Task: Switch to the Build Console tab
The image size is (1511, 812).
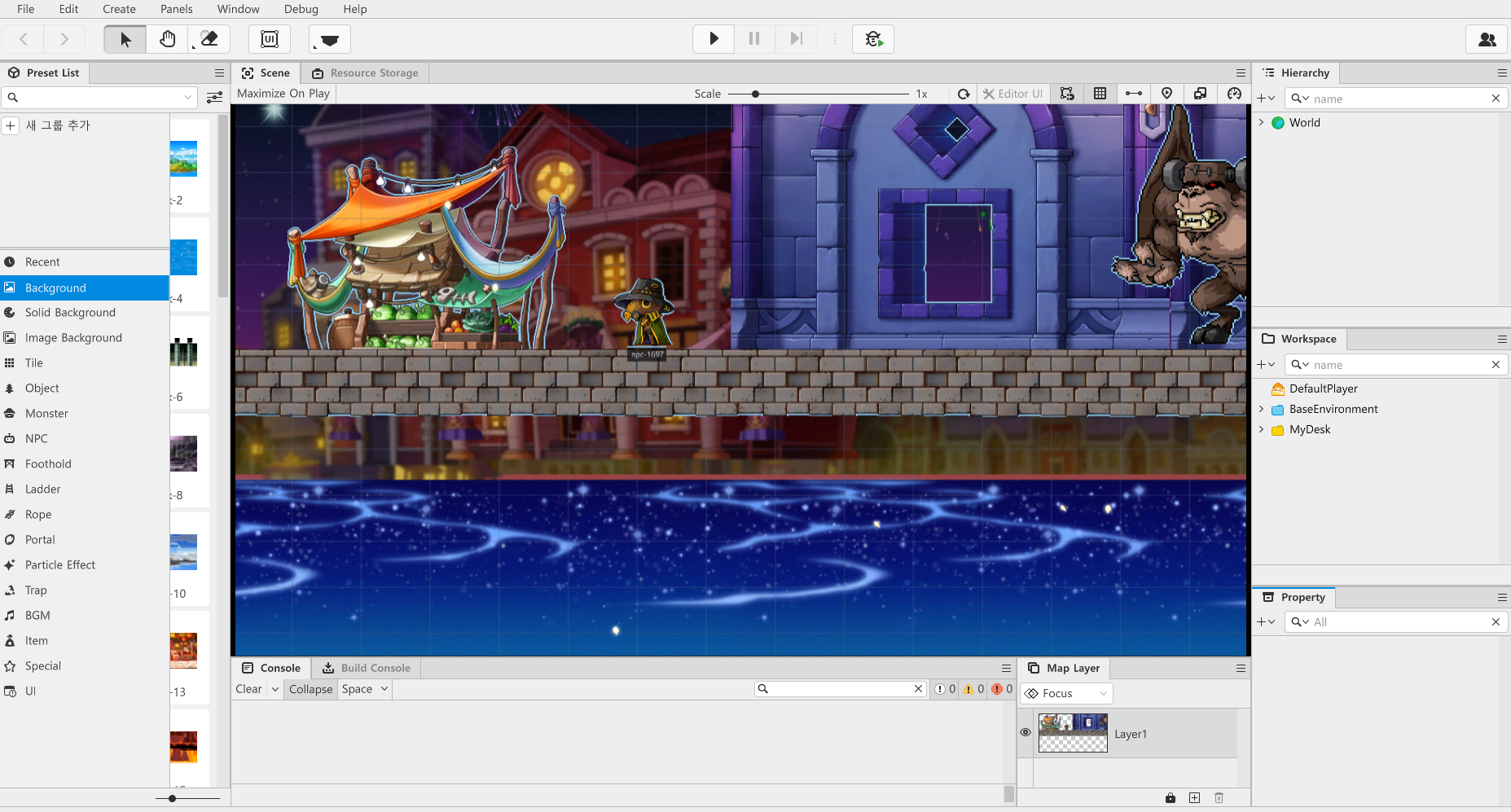Action: pos(366,668)
